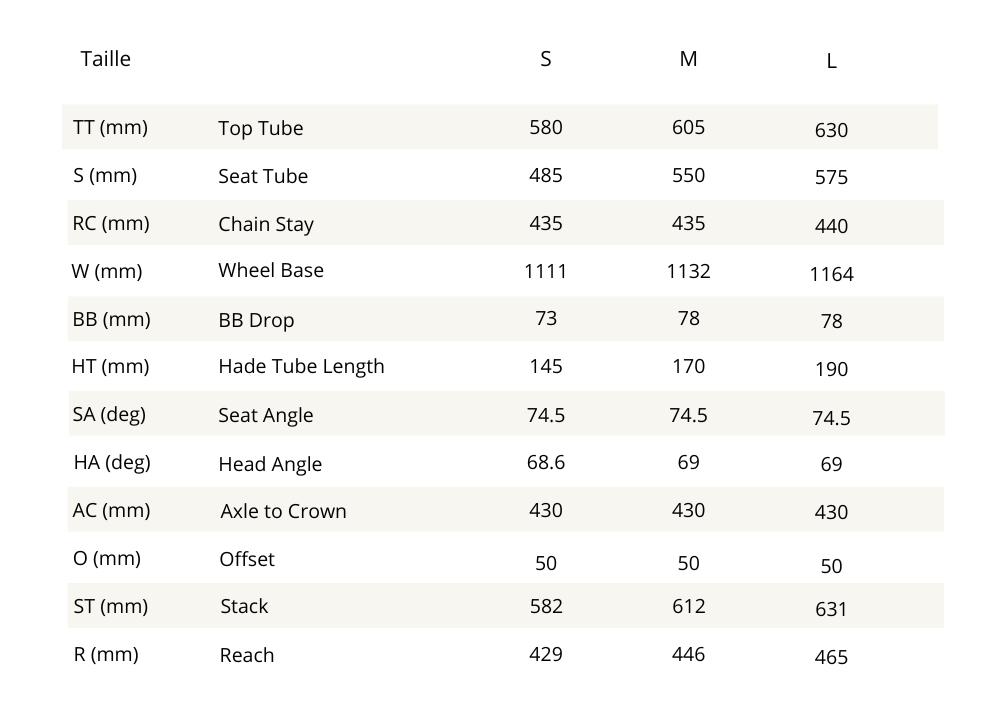The height and width of the screenshot is (707, 1000).
Task: Click the Taille column header
Action: 105,59
